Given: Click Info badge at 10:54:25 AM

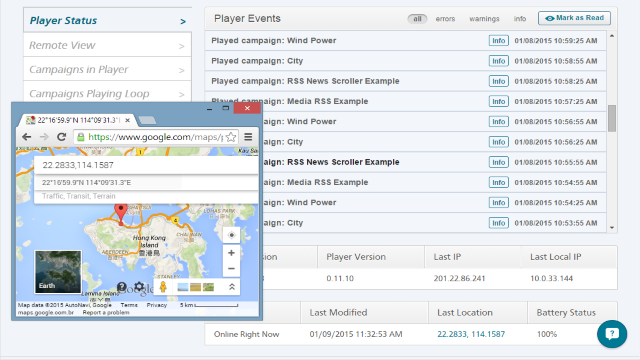Looking at the screenshot, I should tap(498, 202).
